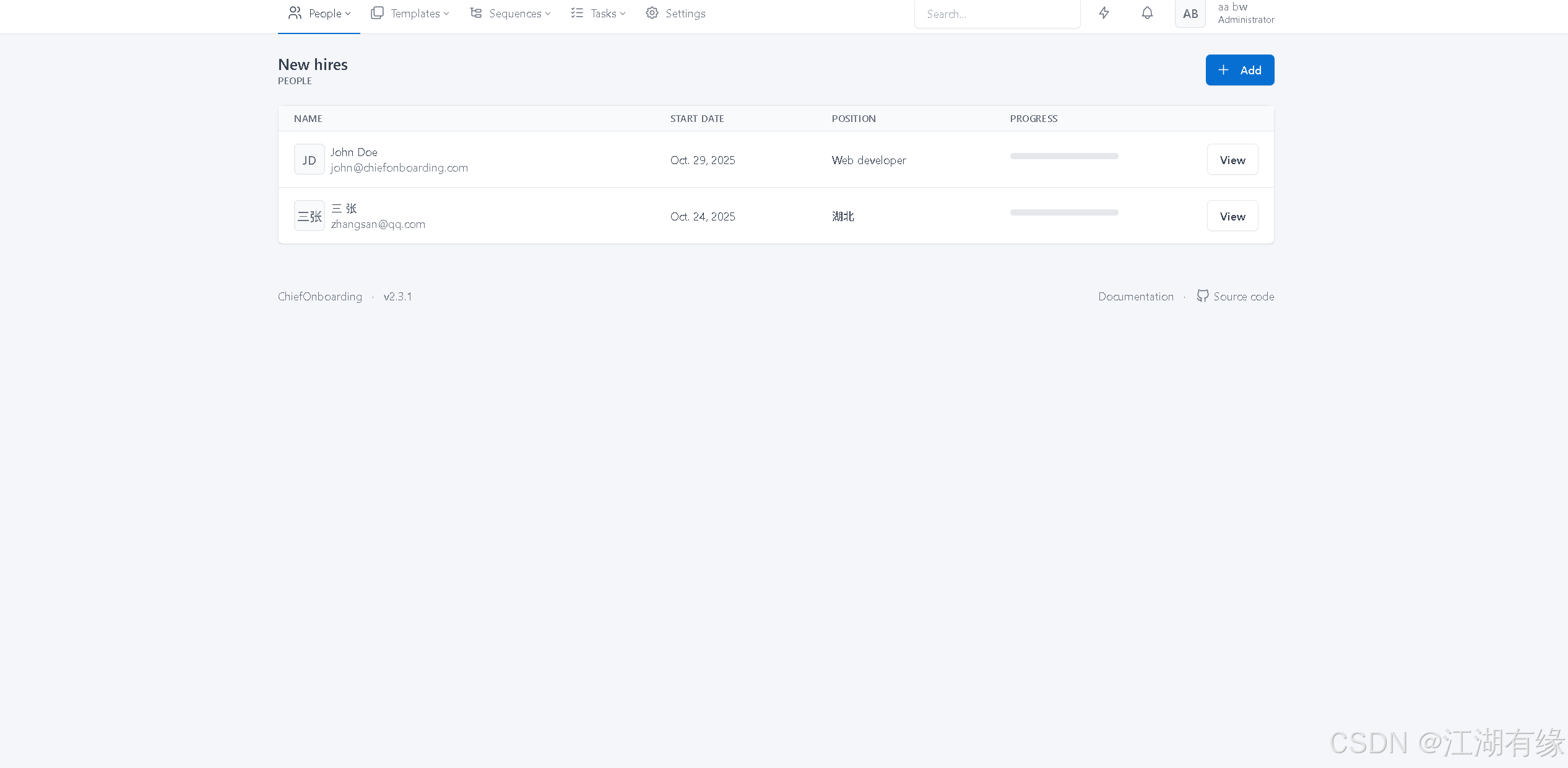The image size is (1568, 768).
Task: Open the Documentation link
Action: pyautogui.click(x=1135, y=297)
